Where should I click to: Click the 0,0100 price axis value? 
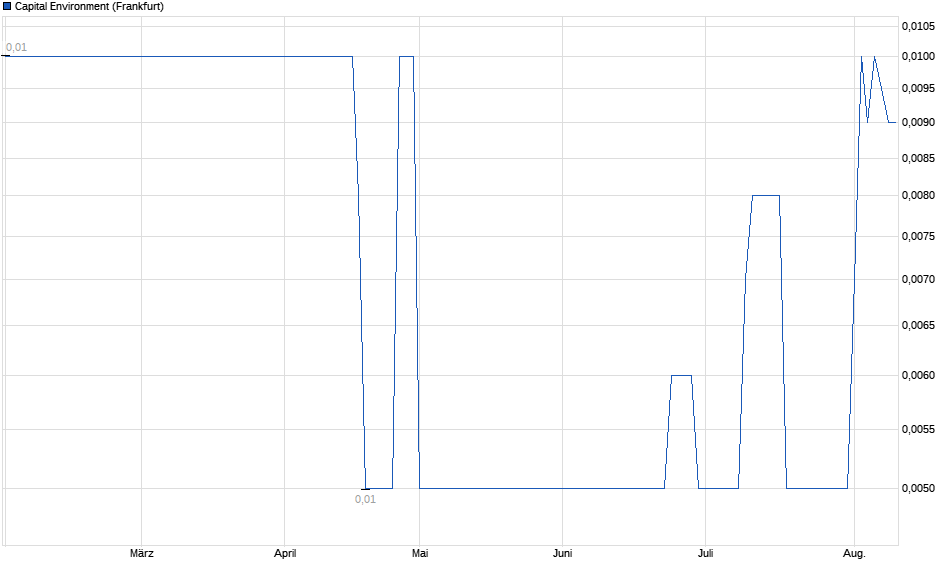click(918, 56)
